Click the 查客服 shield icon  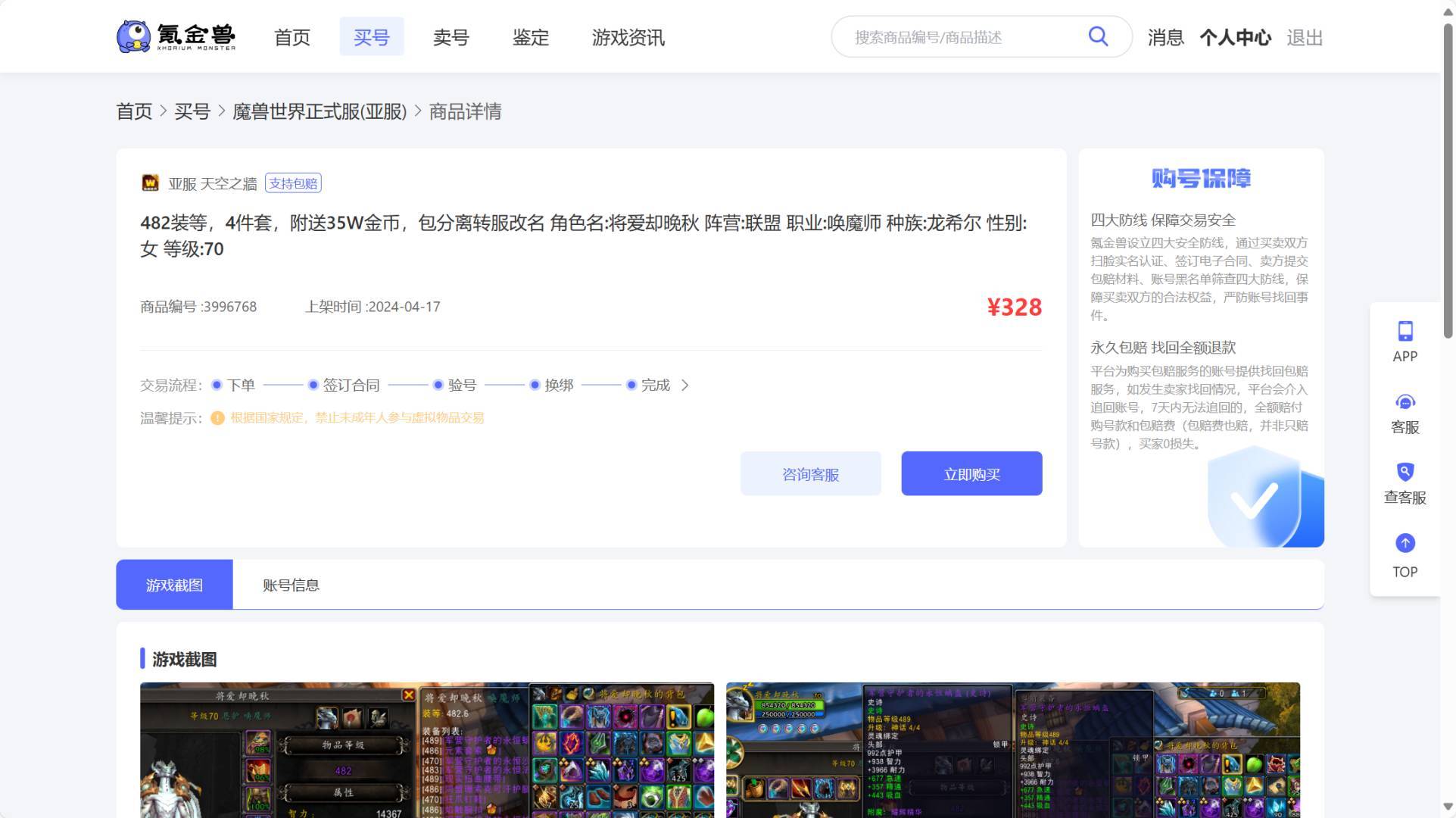1405,472
